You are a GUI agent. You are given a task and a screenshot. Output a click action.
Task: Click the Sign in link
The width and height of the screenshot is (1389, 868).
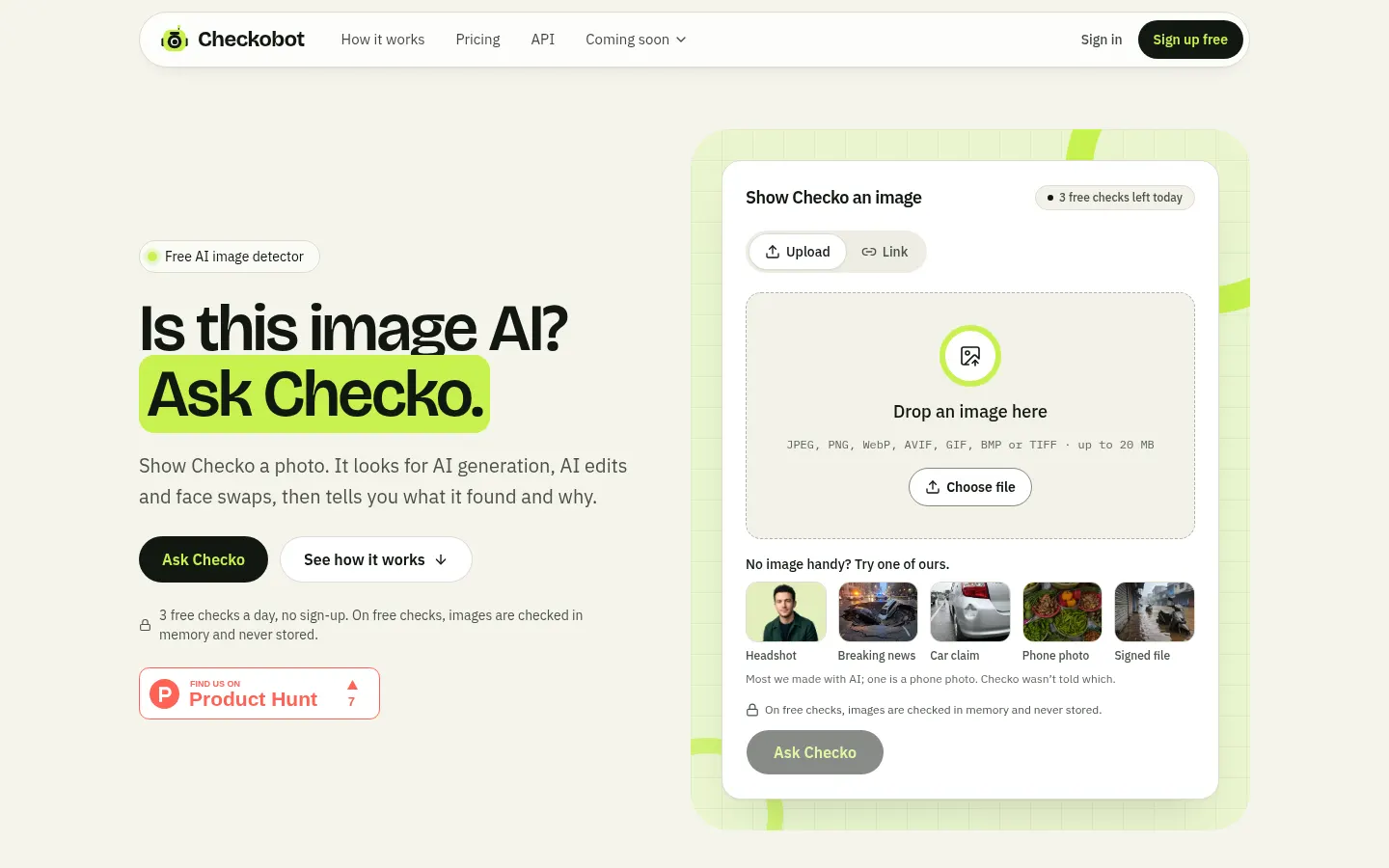(x=1102, y=40)
